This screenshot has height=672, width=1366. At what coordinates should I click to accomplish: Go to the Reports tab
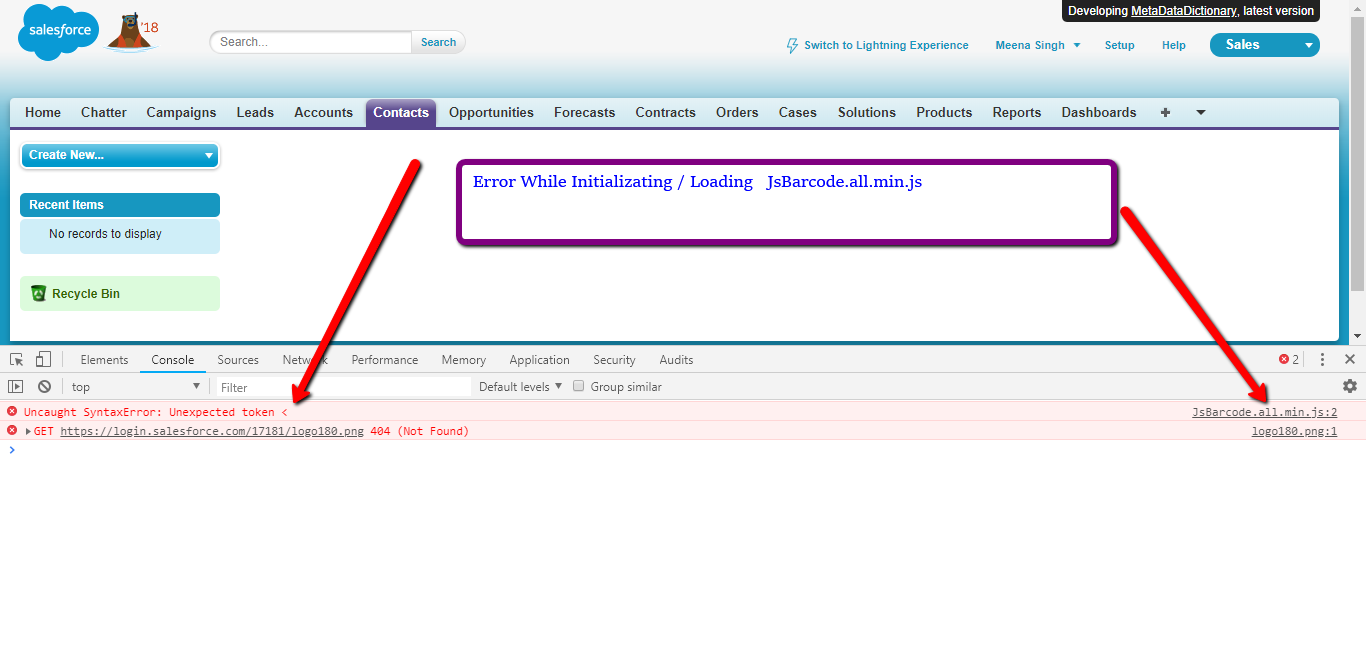[1017, 113]
